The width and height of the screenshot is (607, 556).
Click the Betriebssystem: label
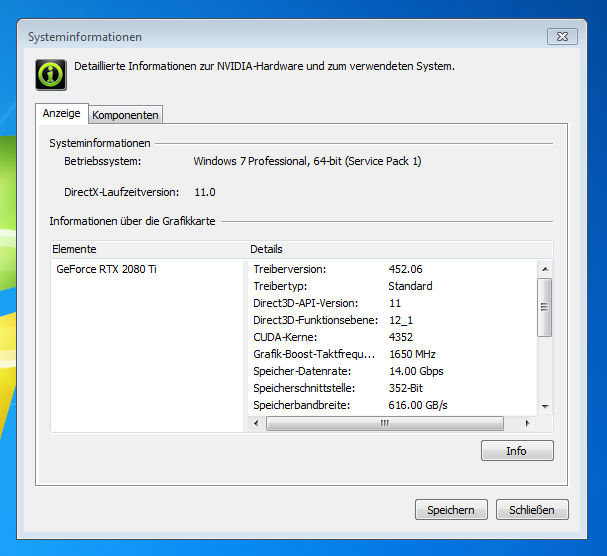(103, 161)
